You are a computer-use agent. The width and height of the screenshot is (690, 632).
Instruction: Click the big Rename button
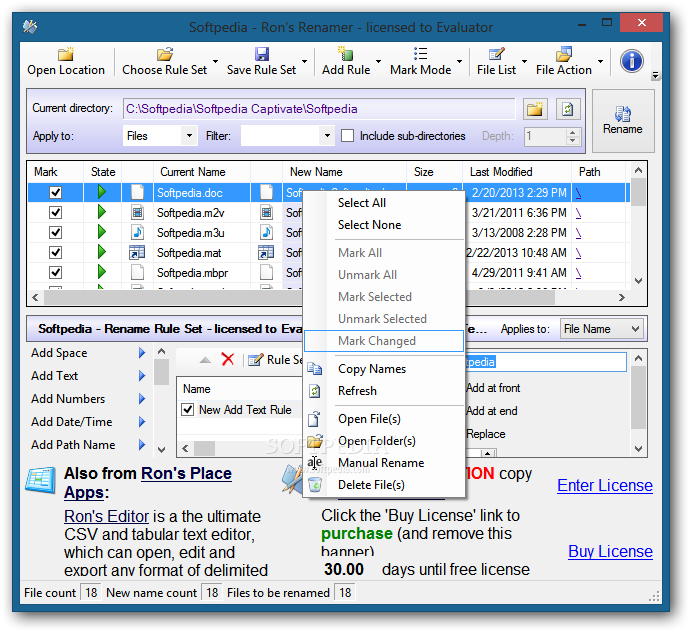pyautogui.click(x=623, y=121)
